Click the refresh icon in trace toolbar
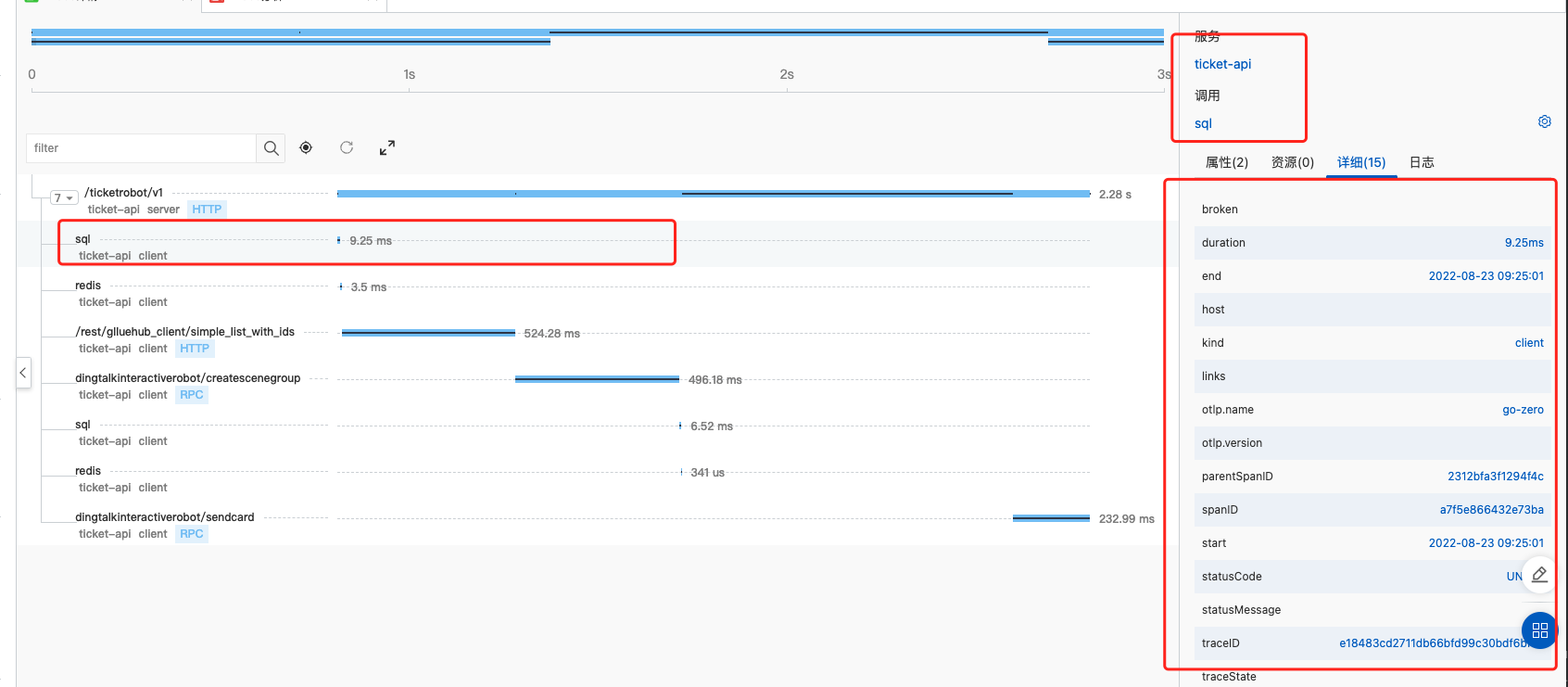This screenshot has height=687, width=1568. click(347, 147)
